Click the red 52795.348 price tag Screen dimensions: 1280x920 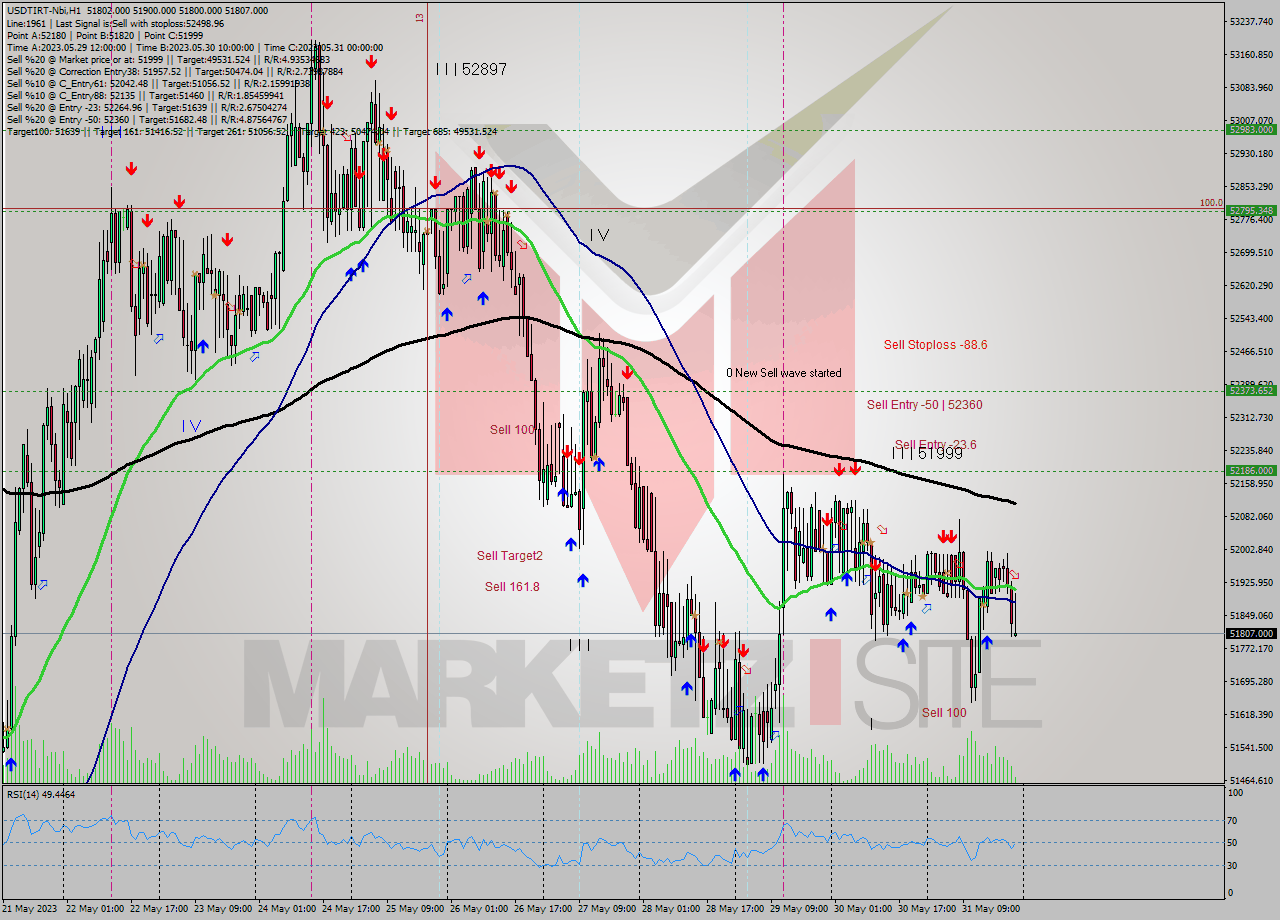(1251, 210)
